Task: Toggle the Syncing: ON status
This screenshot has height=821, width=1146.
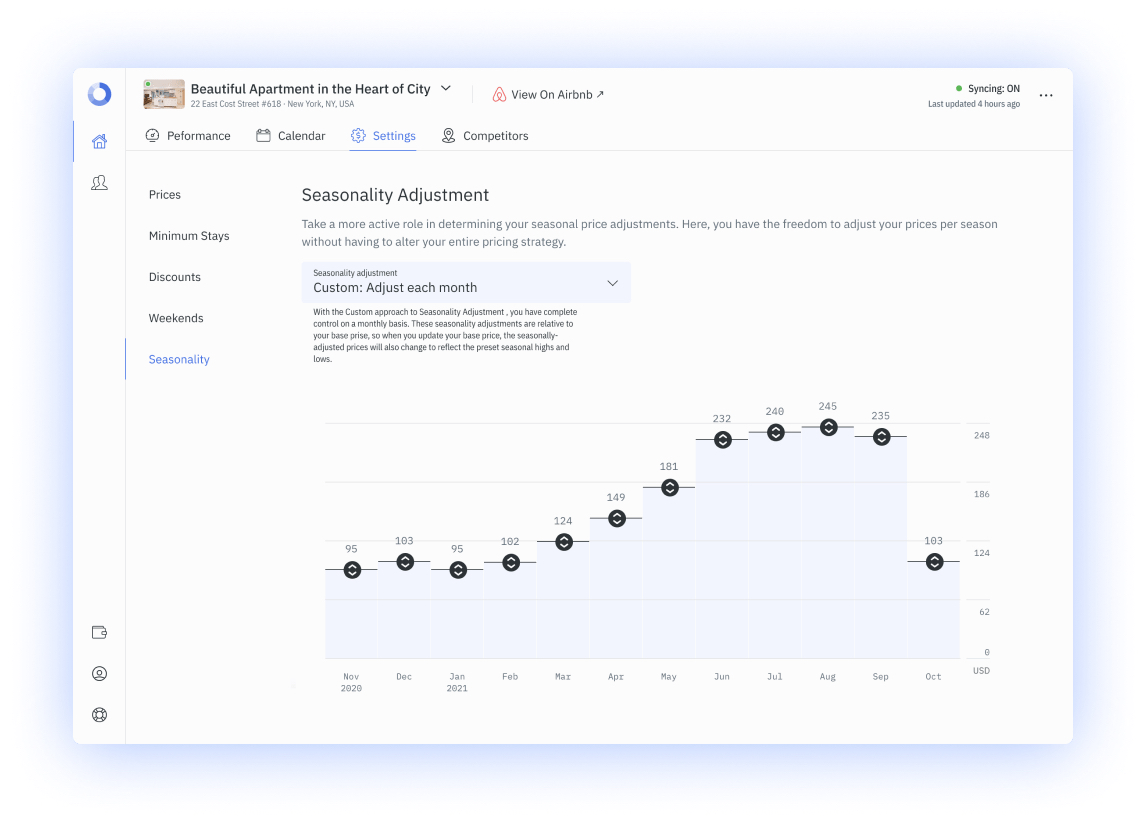Action: (990, 88)
